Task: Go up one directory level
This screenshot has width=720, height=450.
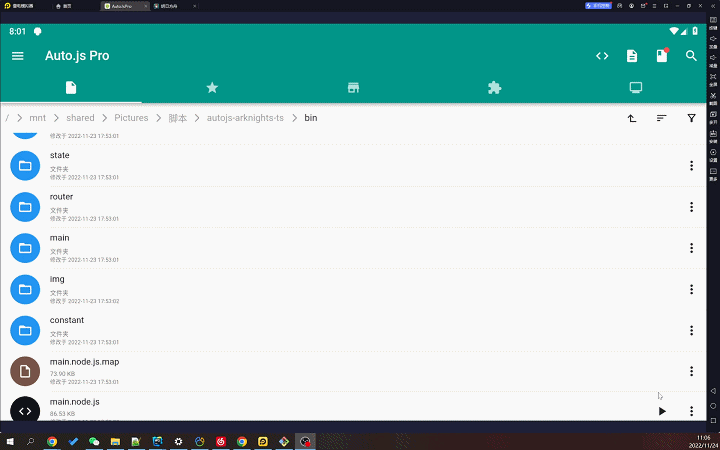Action: pyautogui.click(x=632, y=118)
